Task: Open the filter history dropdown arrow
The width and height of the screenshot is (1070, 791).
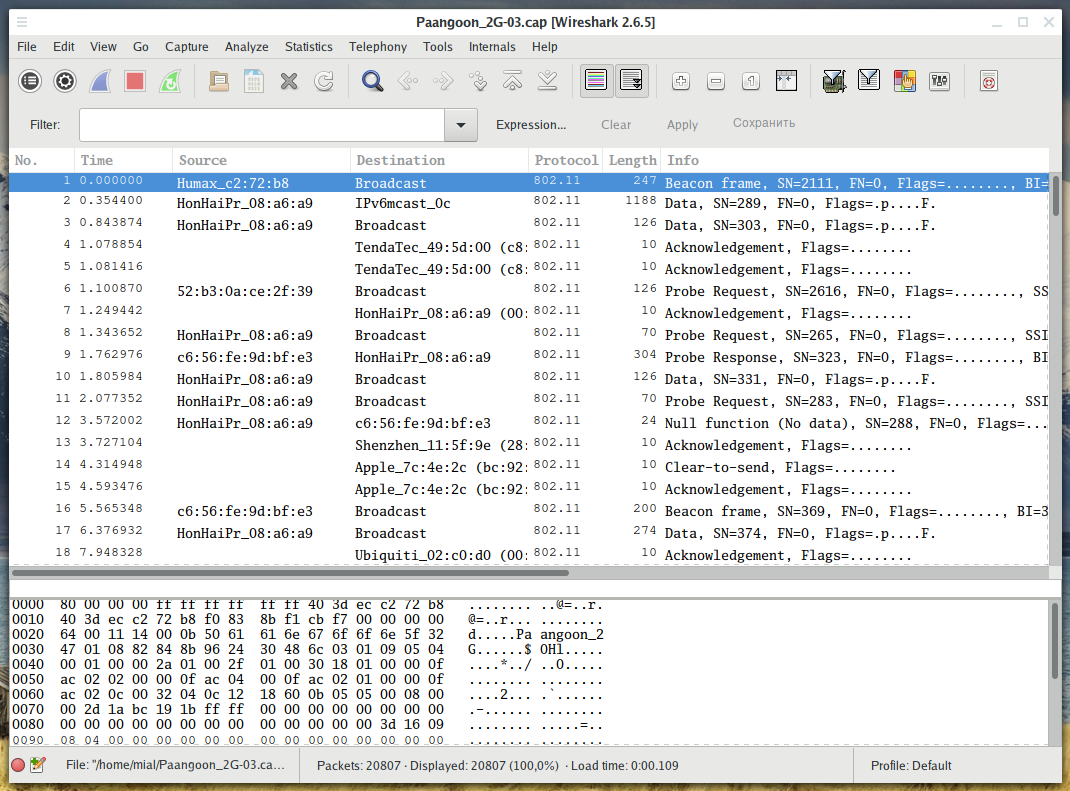Action: [x=460, y=125]
